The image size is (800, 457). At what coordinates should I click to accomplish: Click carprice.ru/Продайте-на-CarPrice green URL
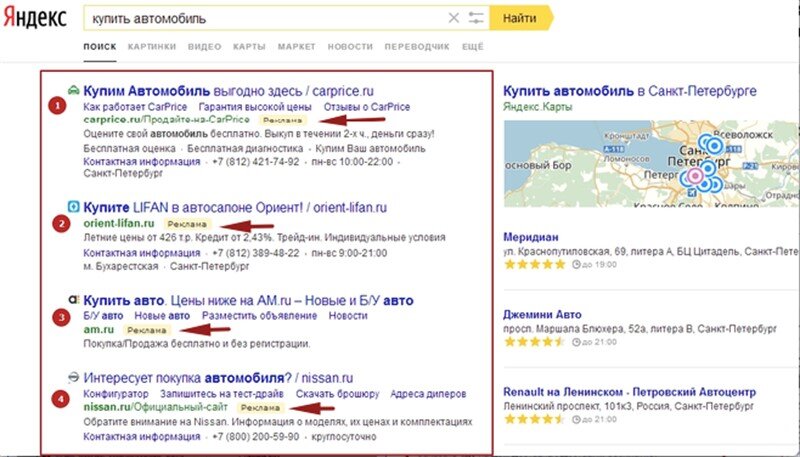tap(167, 120)
